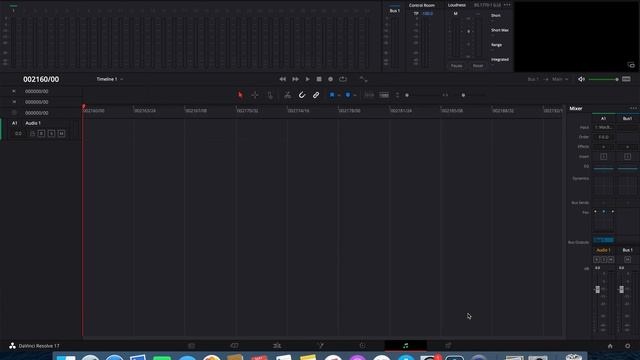Open the flag color dropdown arrow

pos(339,95)
